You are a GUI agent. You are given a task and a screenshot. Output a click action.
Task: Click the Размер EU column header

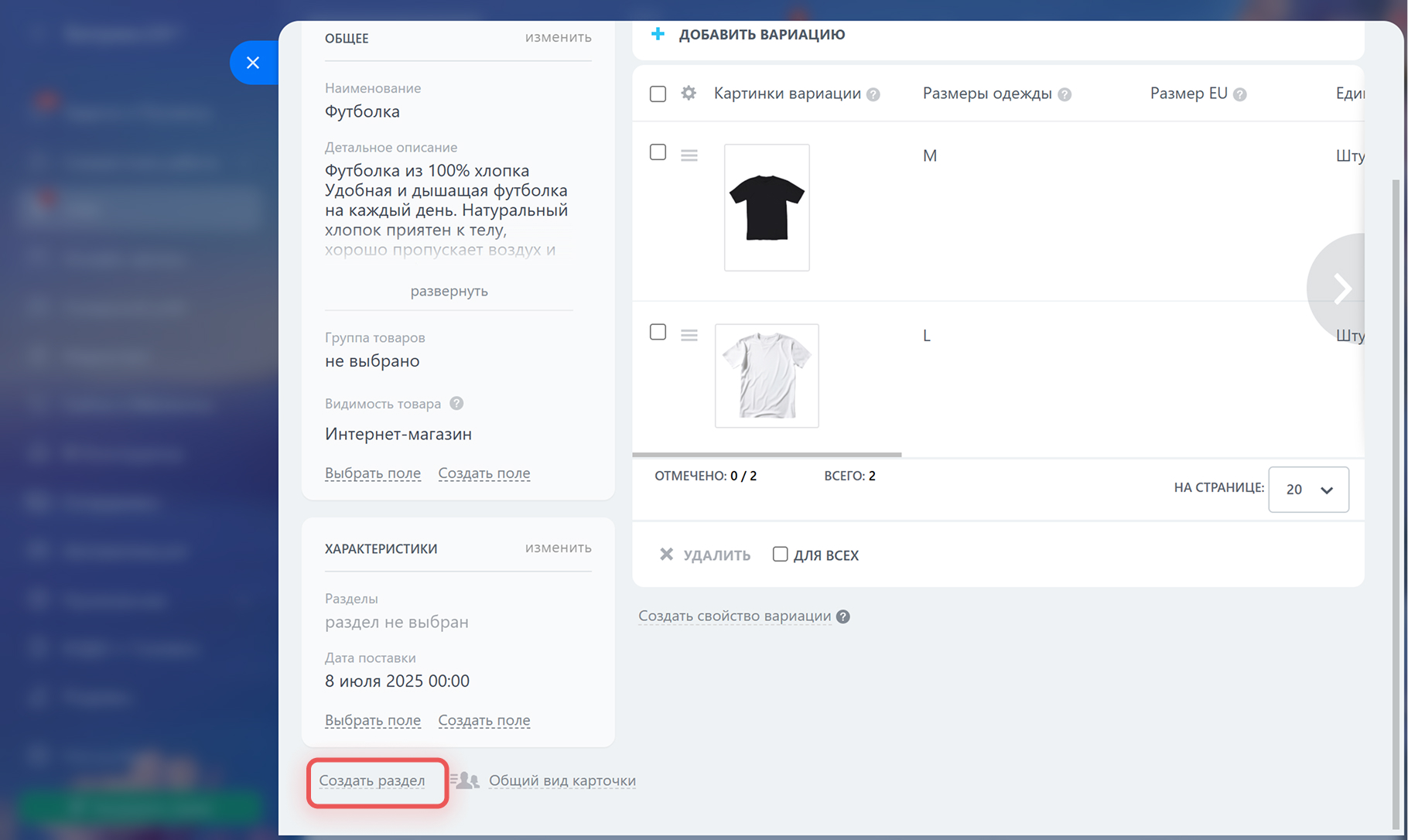click(1189, 94)
